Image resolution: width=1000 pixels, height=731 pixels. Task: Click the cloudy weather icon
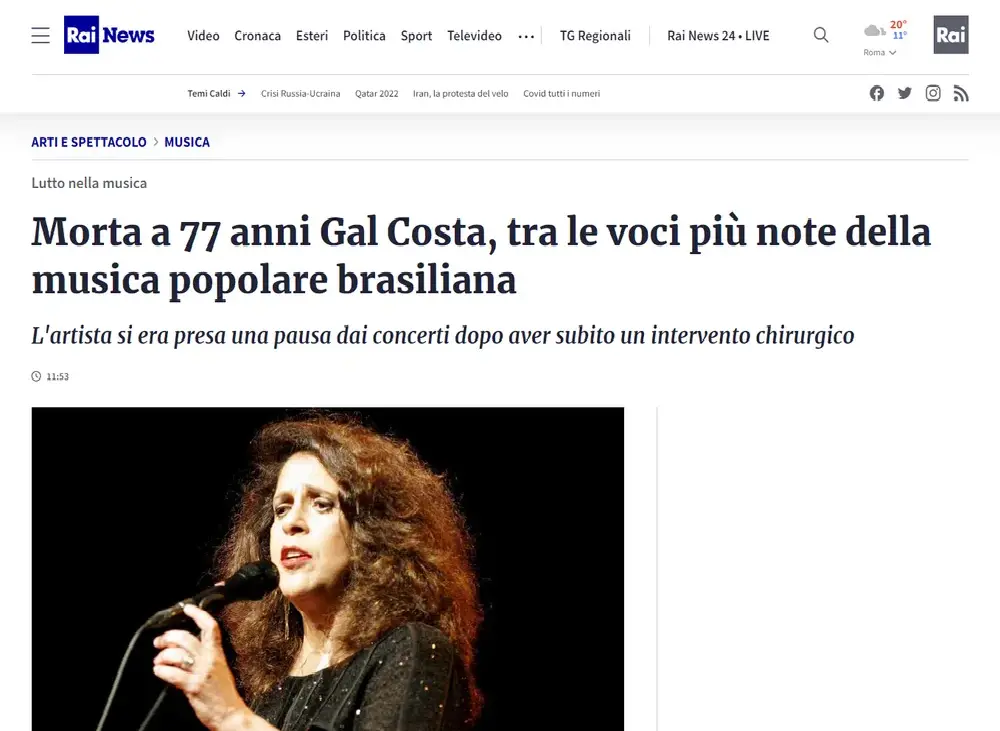point(874,31)
